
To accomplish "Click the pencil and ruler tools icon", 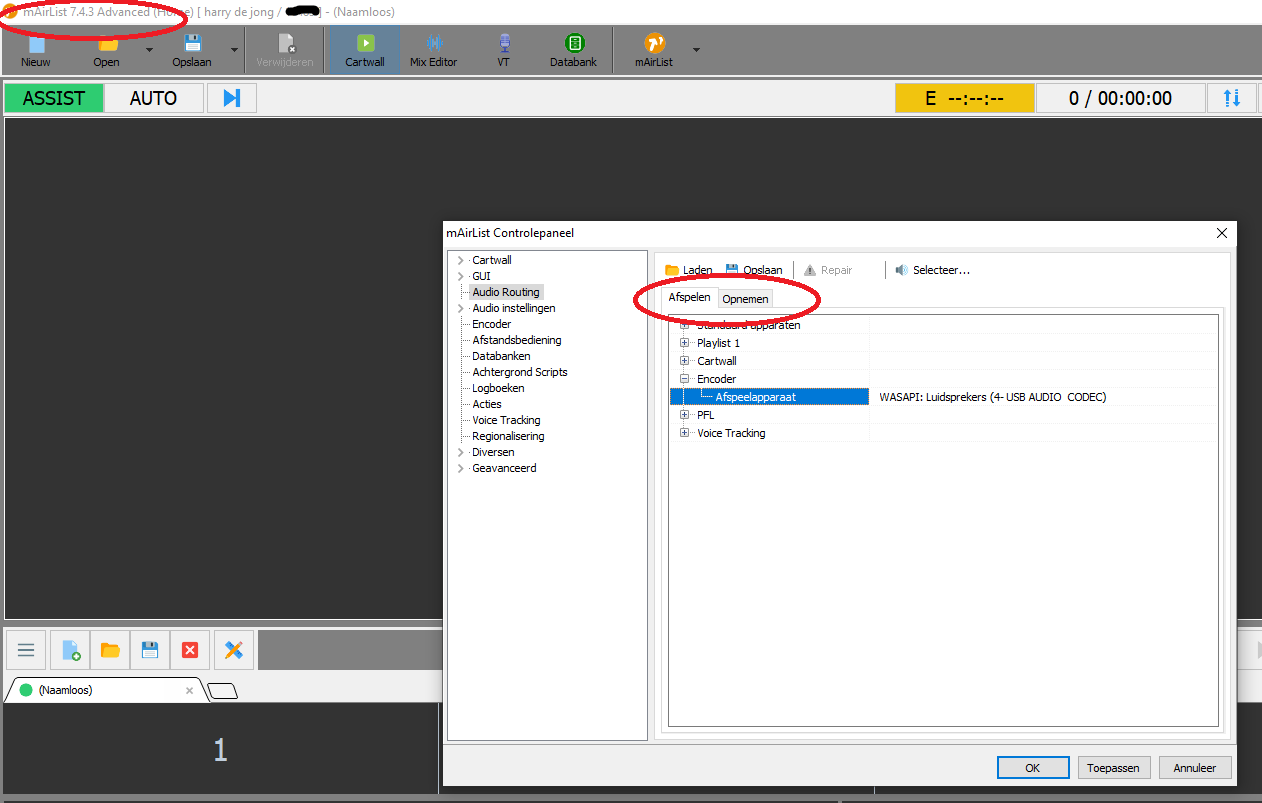I will tap(234, 650).
